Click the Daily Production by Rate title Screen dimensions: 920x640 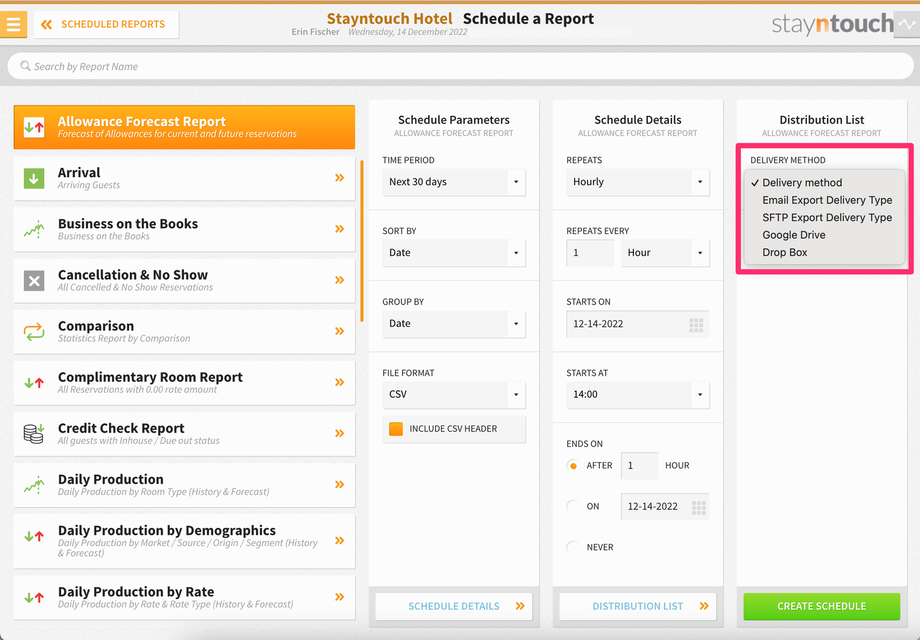coord(136,591)
